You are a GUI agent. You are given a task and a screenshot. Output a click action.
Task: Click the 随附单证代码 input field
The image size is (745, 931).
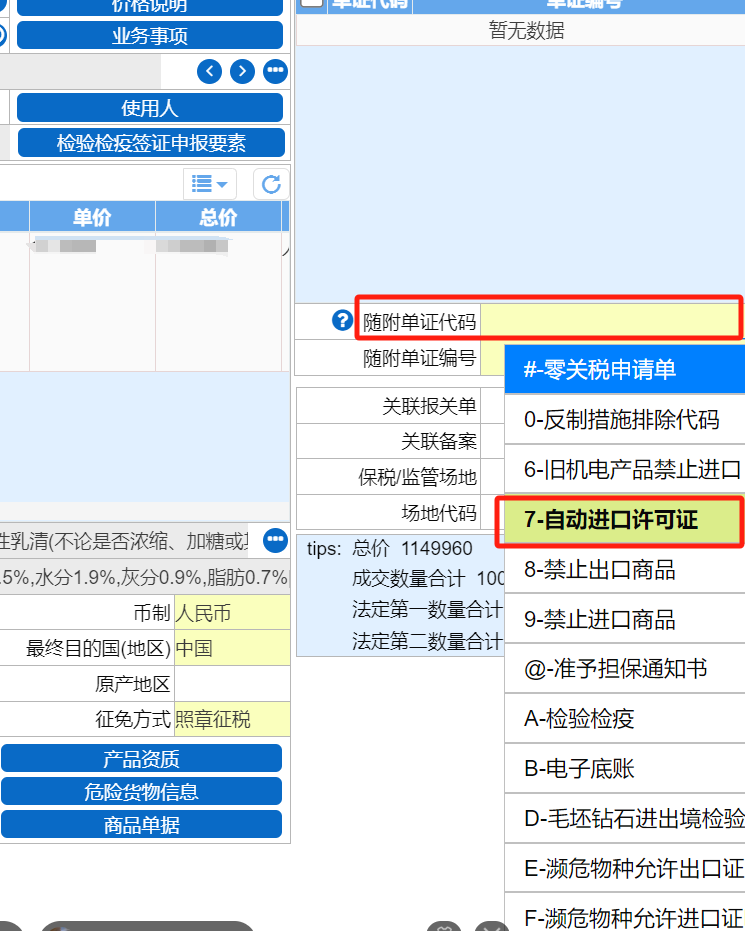click(610, 321)
